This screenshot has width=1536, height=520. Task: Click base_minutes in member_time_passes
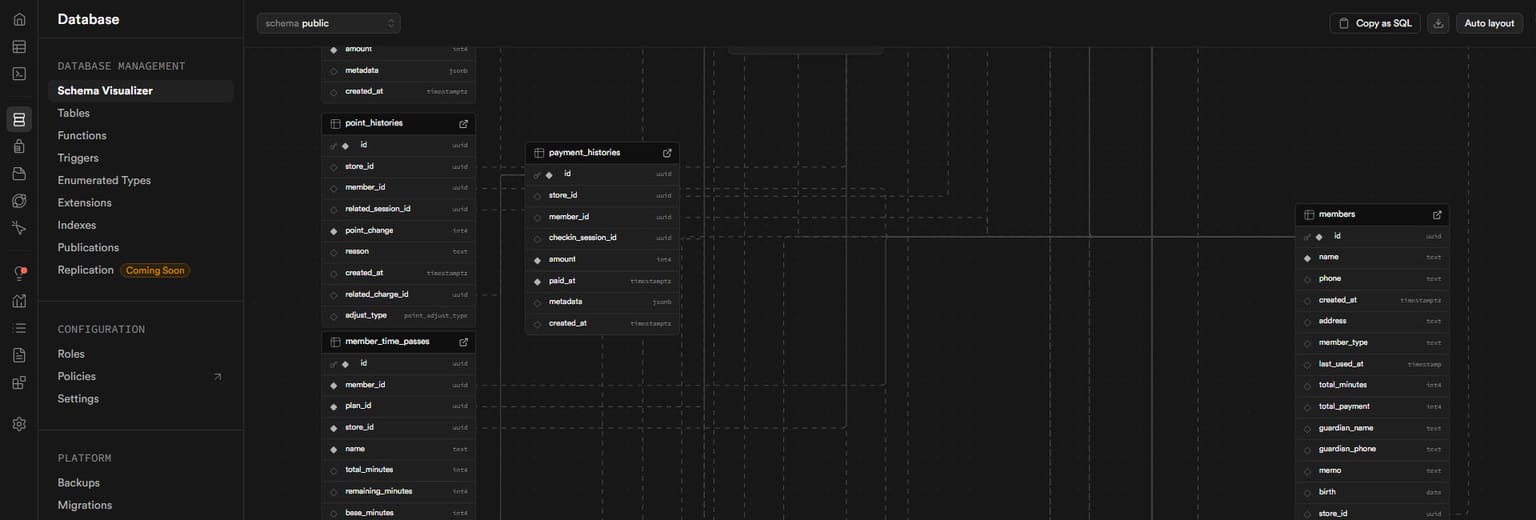(398, 512)
